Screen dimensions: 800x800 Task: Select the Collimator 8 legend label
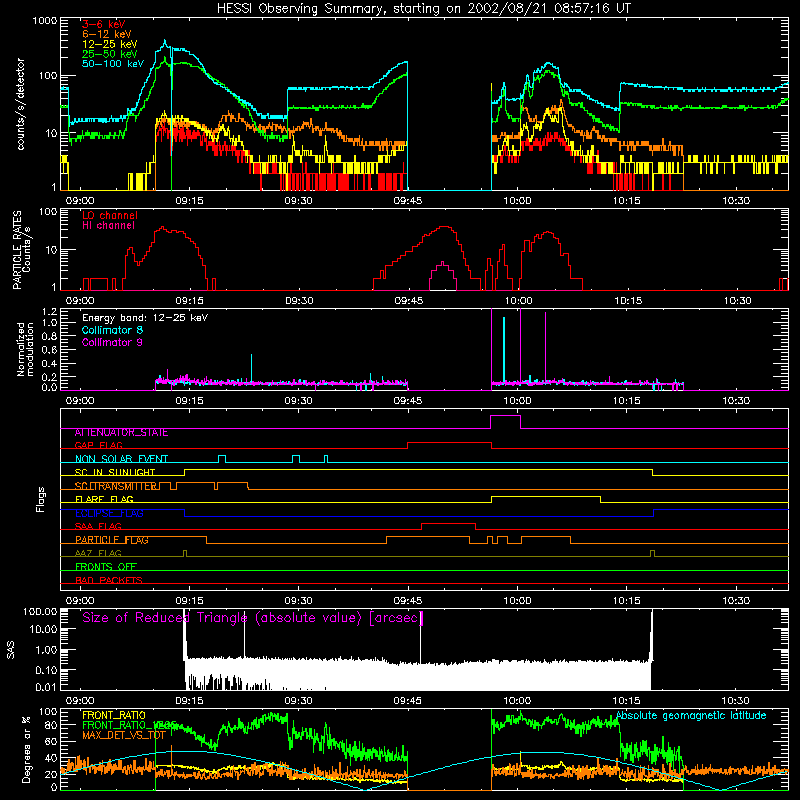[x=112, y=330]
